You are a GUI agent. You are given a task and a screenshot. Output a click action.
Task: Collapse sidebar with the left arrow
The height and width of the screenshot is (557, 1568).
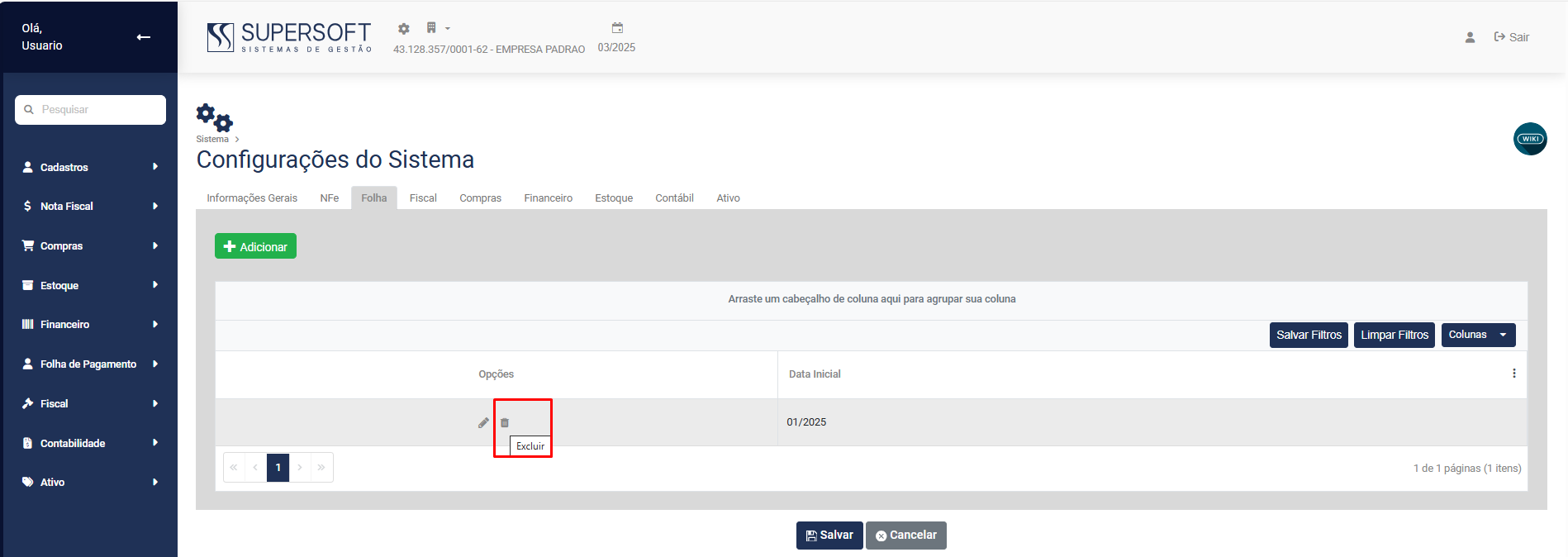point(144,37)
